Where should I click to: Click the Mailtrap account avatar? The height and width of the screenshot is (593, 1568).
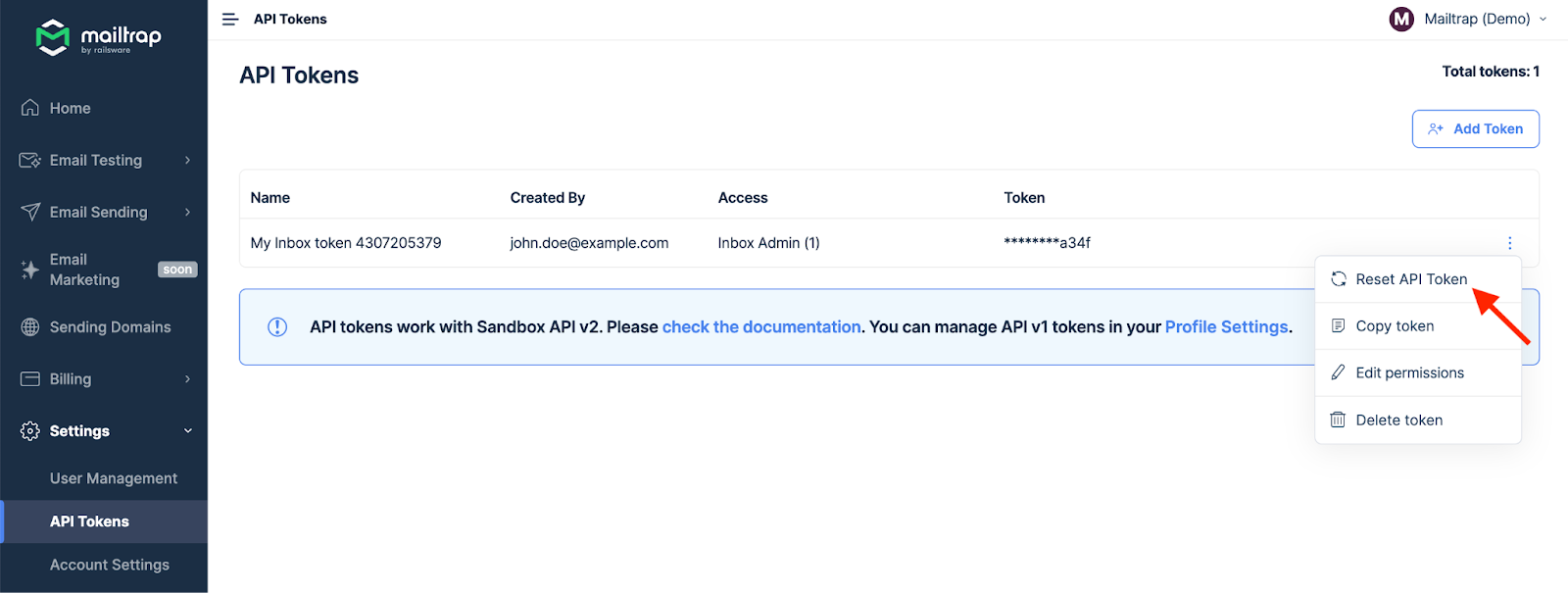pos(1401,19)
